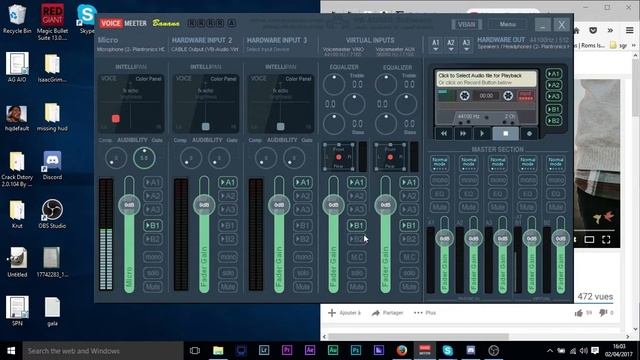Image resolution: width=640 pixels, height=360 pixels.
Task: Click to select audio file for playback
Action: [x=486, y=79]
